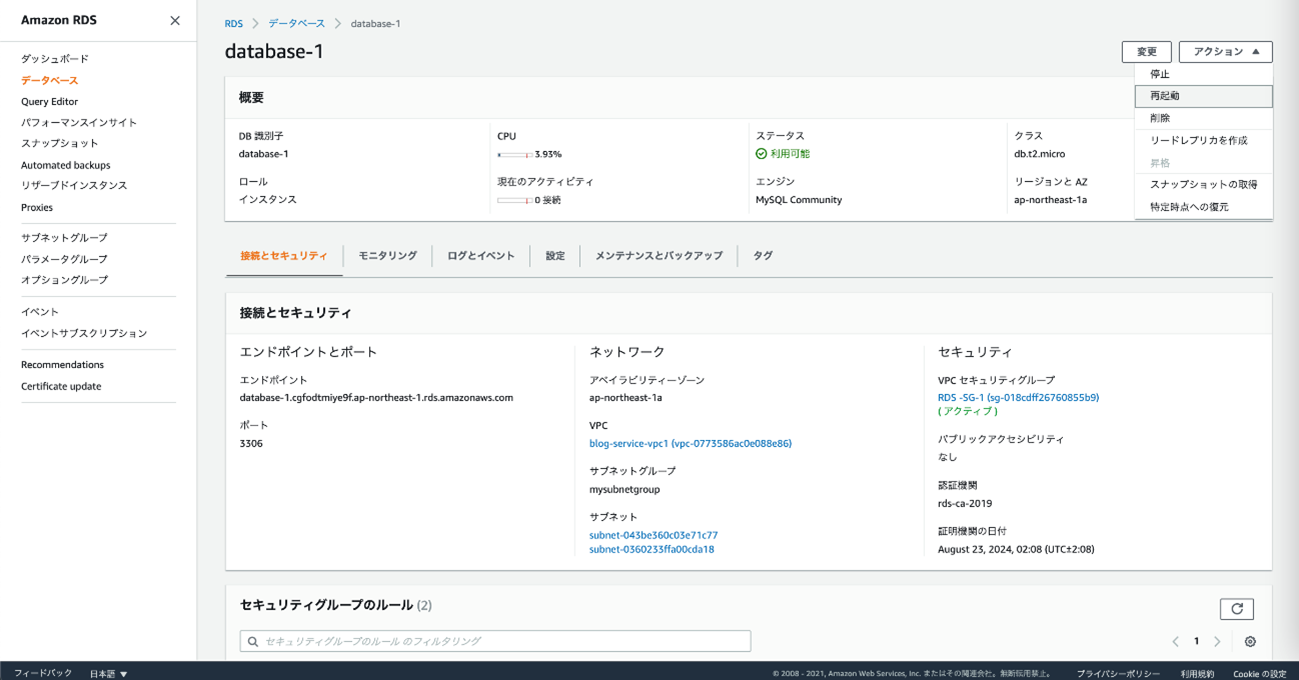The width and height of the screenshot is (1299, 680).
Task: Switch to the モニタリング tab
Action: pyautogui.click(x=387, y=256)
